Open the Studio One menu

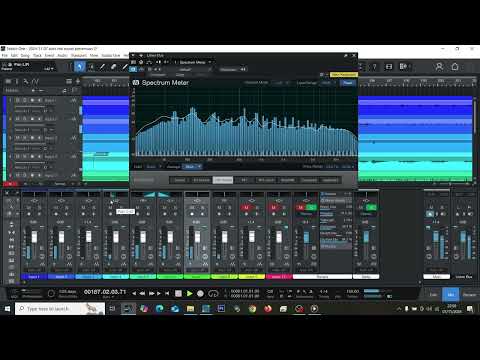tap(111, 55)
